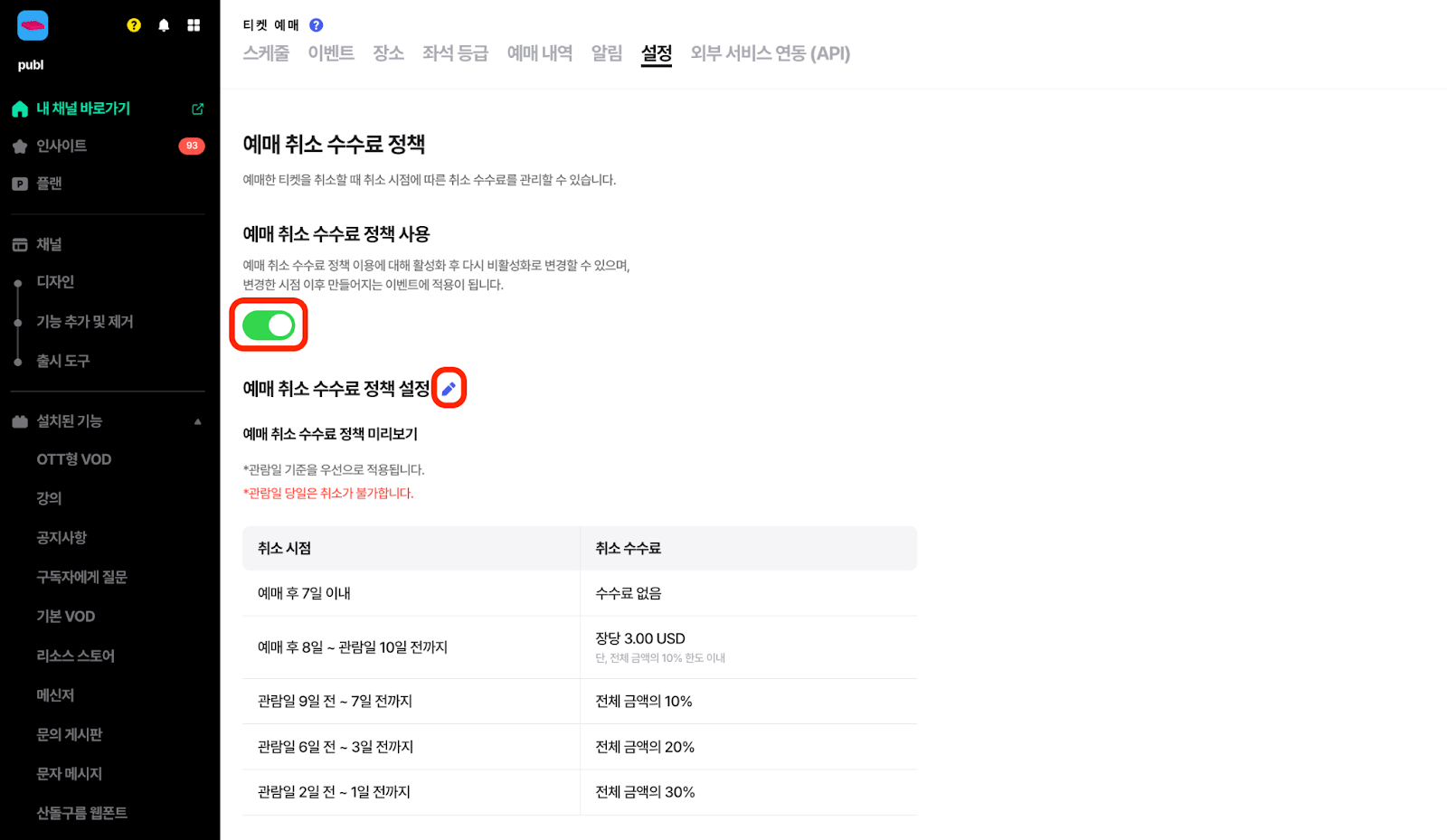This screenshot has height=840, width=1447.
Task: Click the external link icon beside 내 채널 바로가기
Action: 197,109
